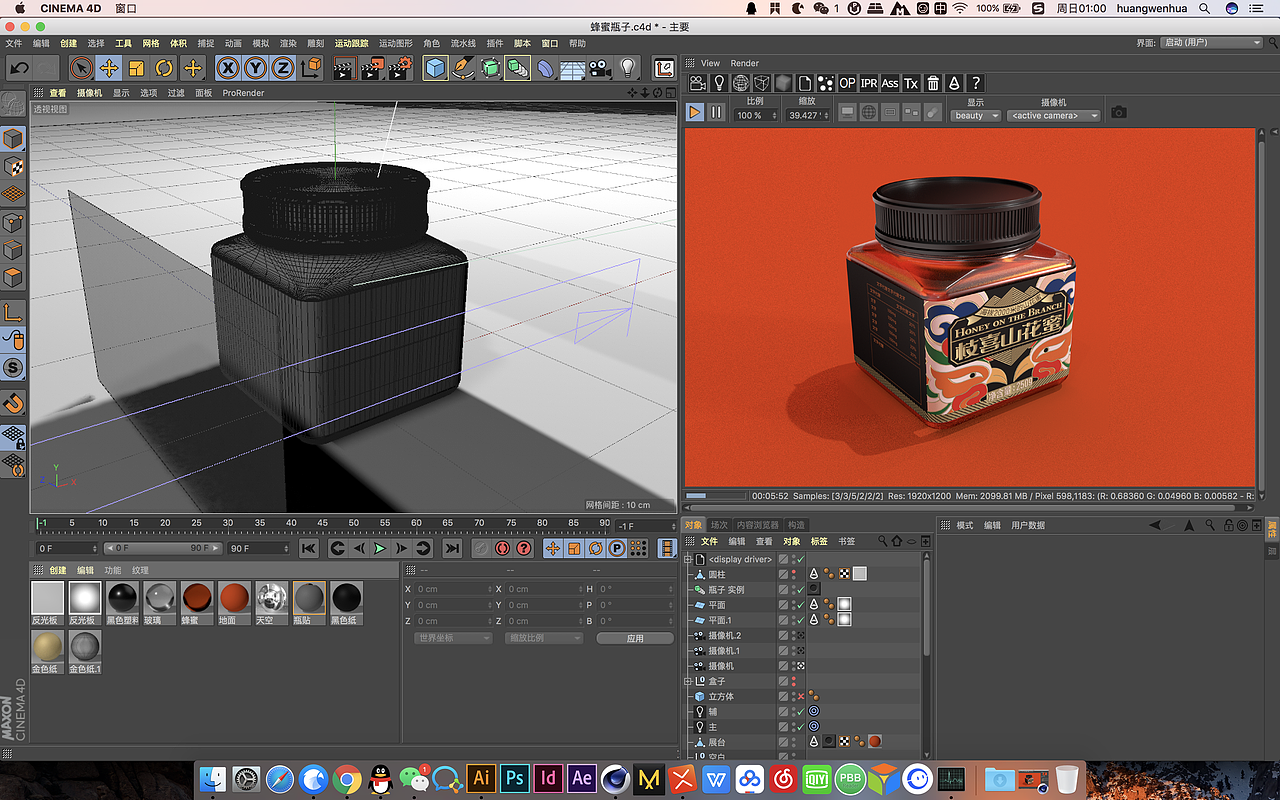Click the Ass export icon in render view

[890, 83]
